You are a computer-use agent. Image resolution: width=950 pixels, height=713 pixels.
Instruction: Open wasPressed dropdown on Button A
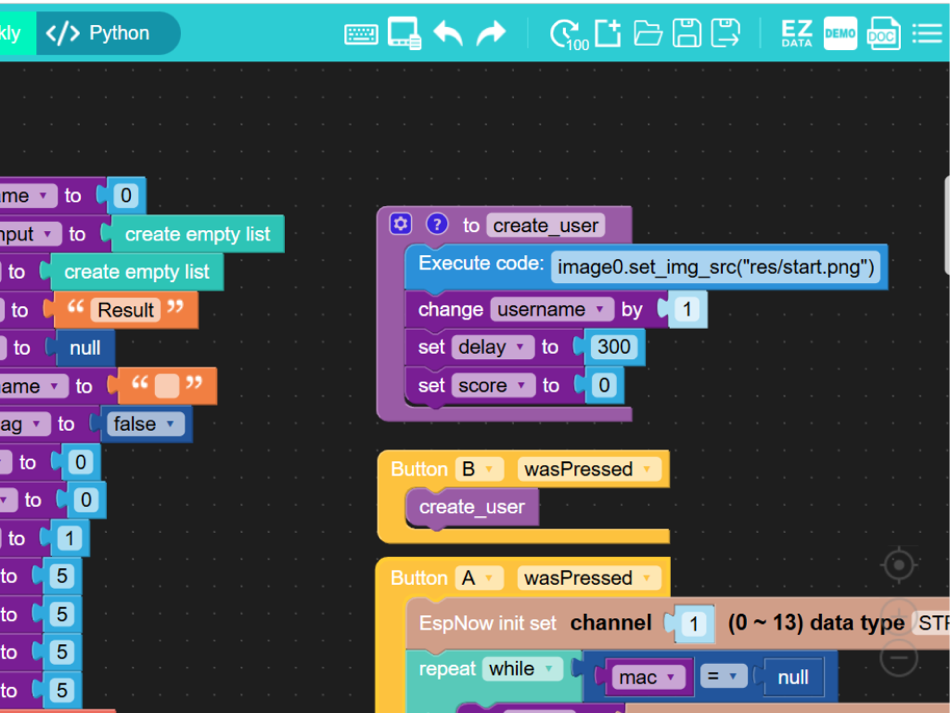(588, 578)
